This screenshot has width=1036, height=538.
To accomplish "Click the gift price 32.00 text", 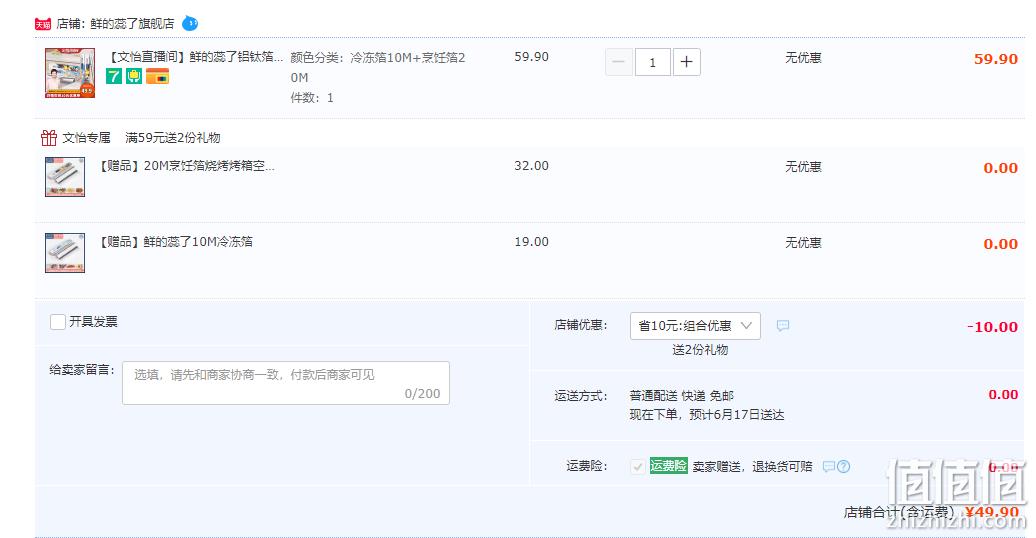I will point(531,166).
